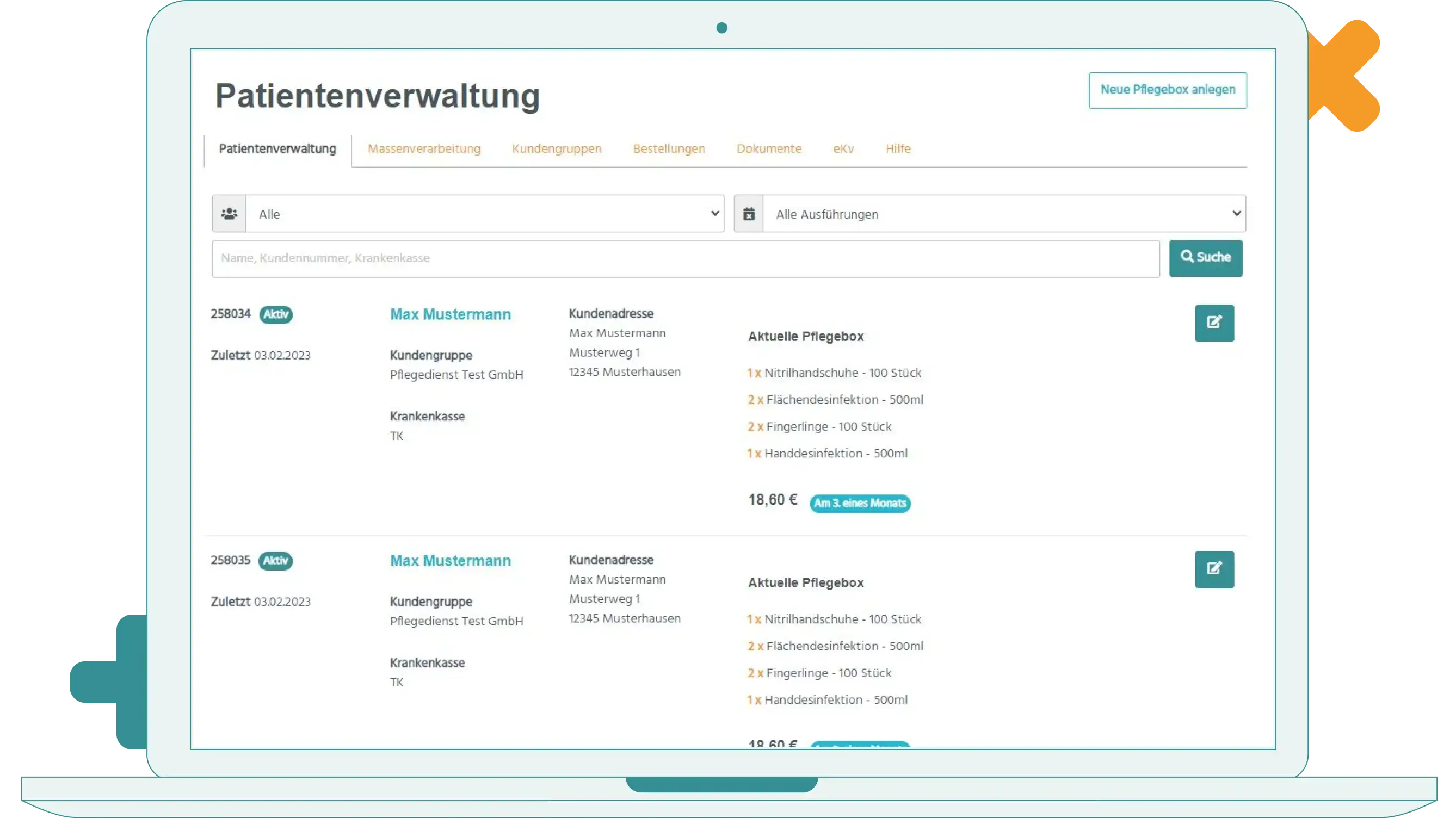
Task: Select Nitrilhandschuhe item in second Pflegebox
Action: pos(834,619)
